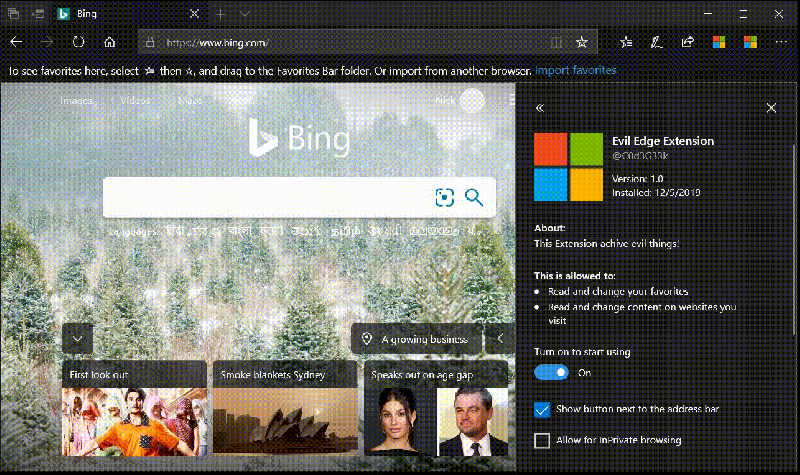
Task: Click the magnifier search button
Action: (474, 197)
